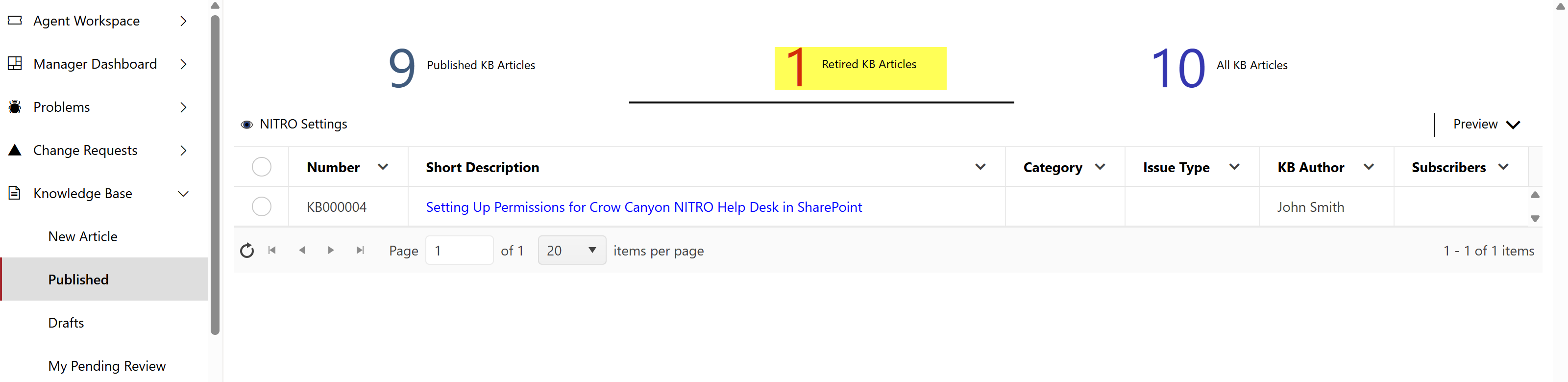This screenshot has width=1568, height=382.
Task: Open the Preview dropdown
Action: pos(1486,124)
